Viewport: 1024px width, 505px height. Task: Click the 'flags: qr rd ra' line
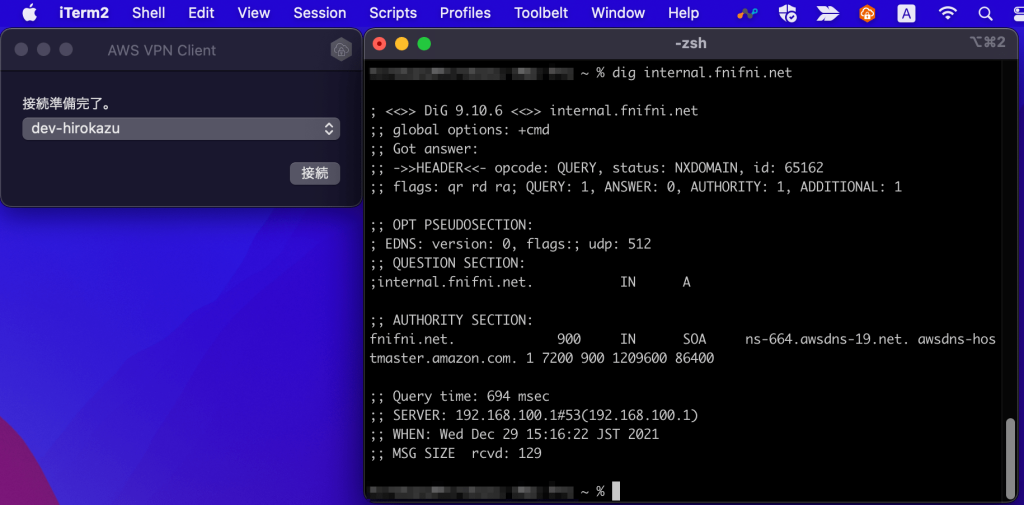pos(636,187)
